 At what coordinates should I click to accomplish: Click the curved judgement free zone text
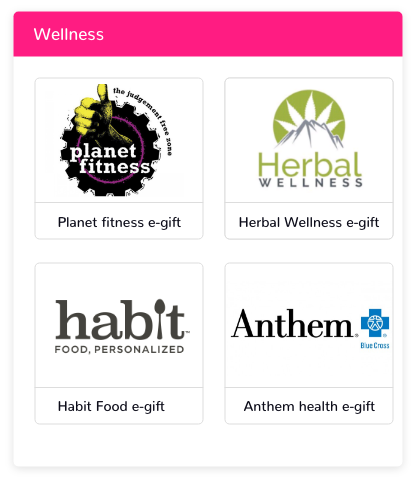click(x=145, y=117)
